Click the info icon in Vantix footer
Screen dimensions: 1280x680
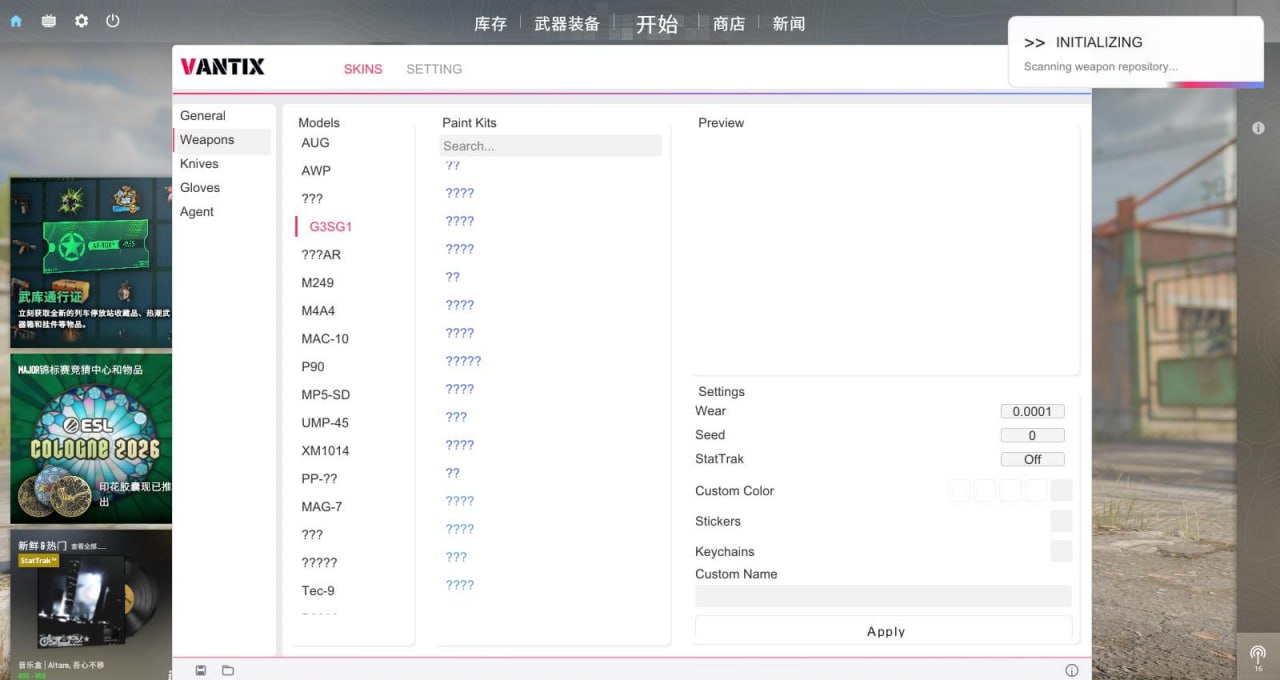coord(1072,670)
